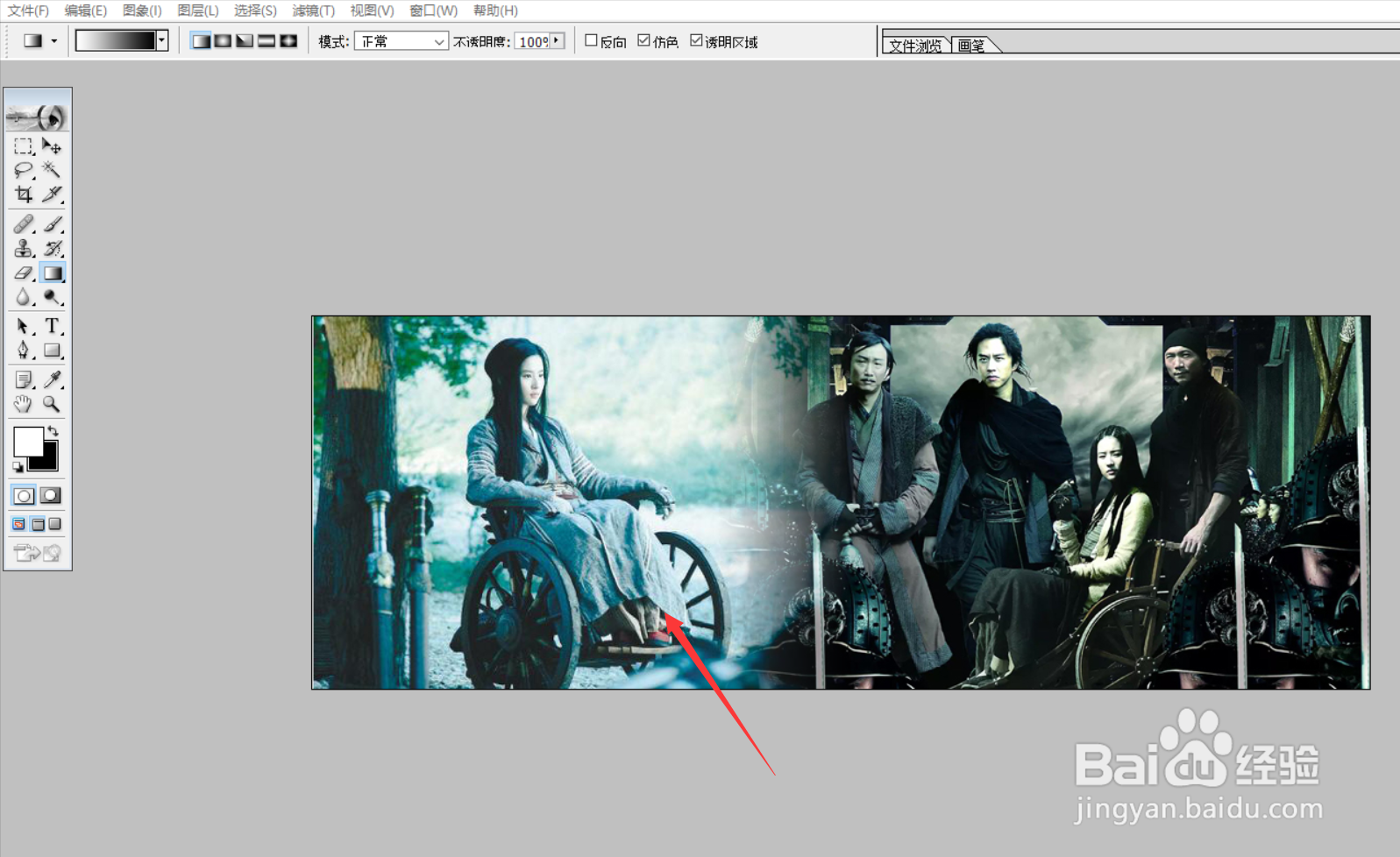This screenshot has width=1400, height=857.
Task: Open the 选择(S) menu
Action: pyautogui.click(x=255, y=11)
